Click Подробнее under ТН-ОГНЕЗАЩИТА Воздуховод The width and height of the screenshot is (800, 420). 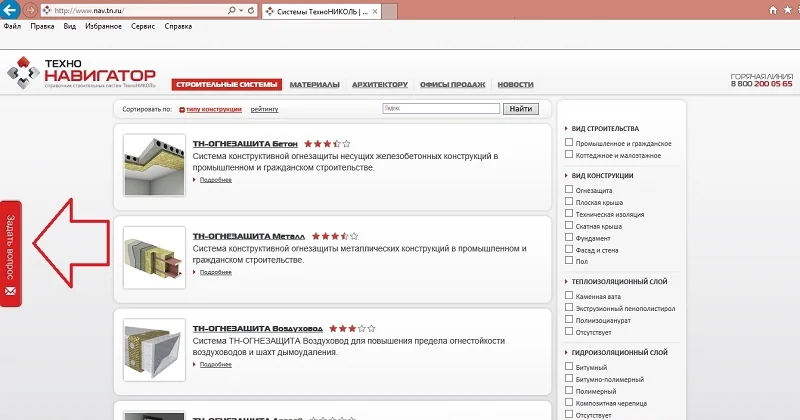pyautogui.click(x=215, y=364)
